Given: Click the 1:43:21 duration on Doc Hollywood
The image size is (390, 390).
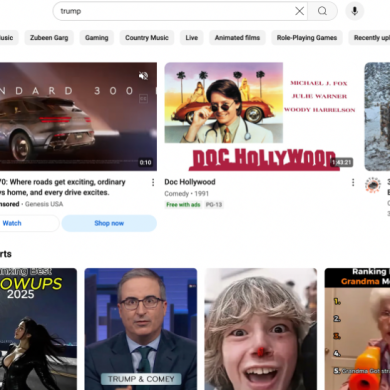Looking at the screenshot, I should [x=342, y=162].
